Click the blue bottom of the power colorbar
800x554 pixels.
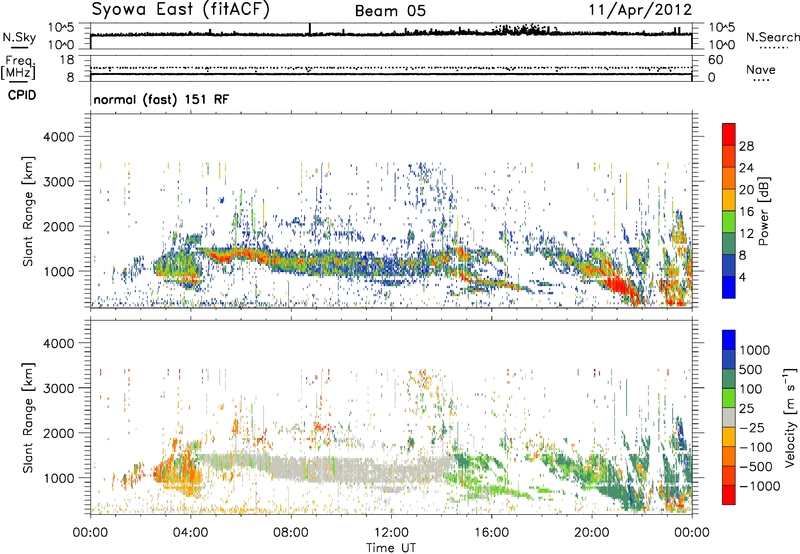(729, 288)
